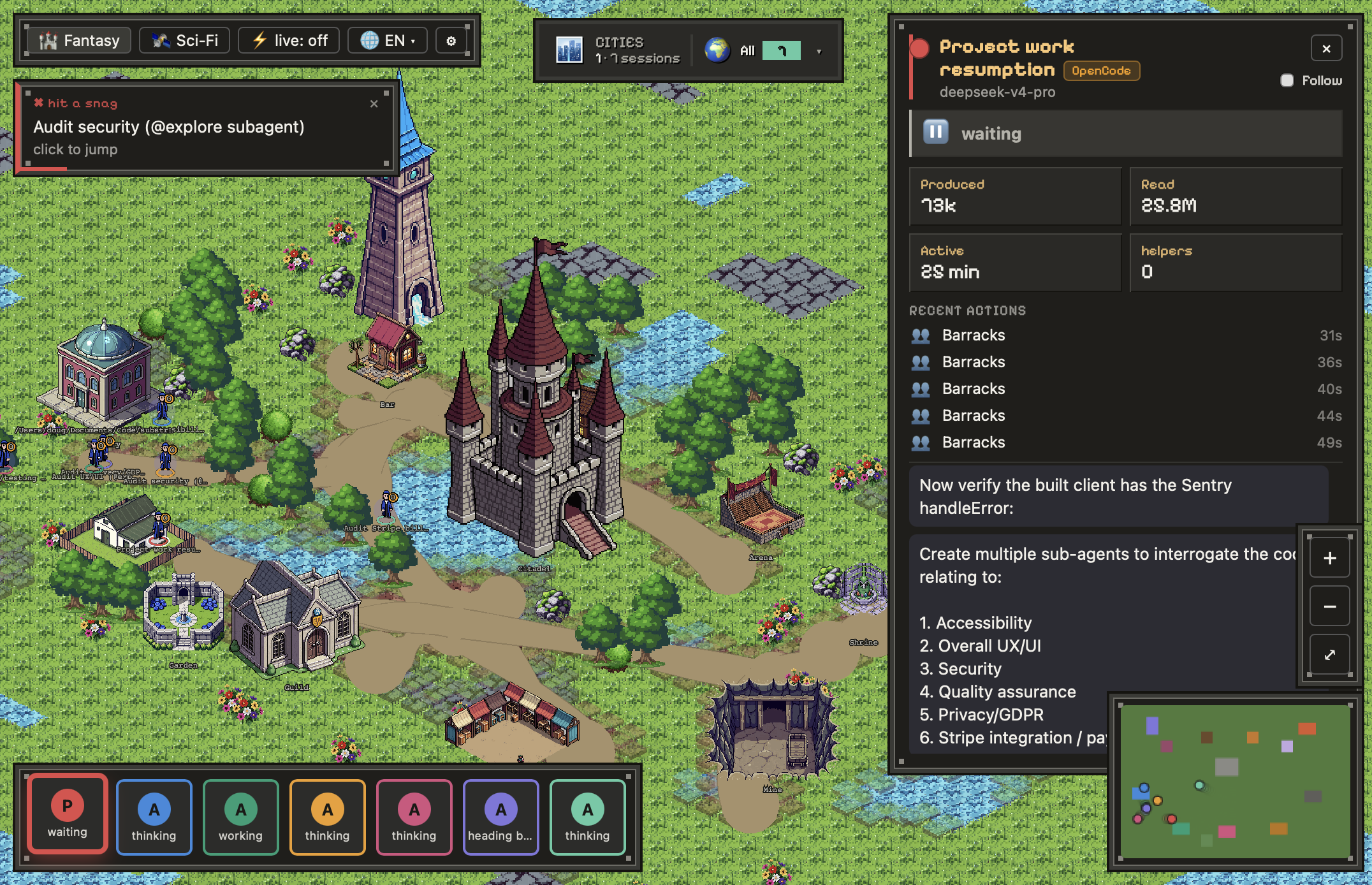The image size is (1372, 885).
Task: Click the helpers 0 stat card
Action: tap(1236, 263)
